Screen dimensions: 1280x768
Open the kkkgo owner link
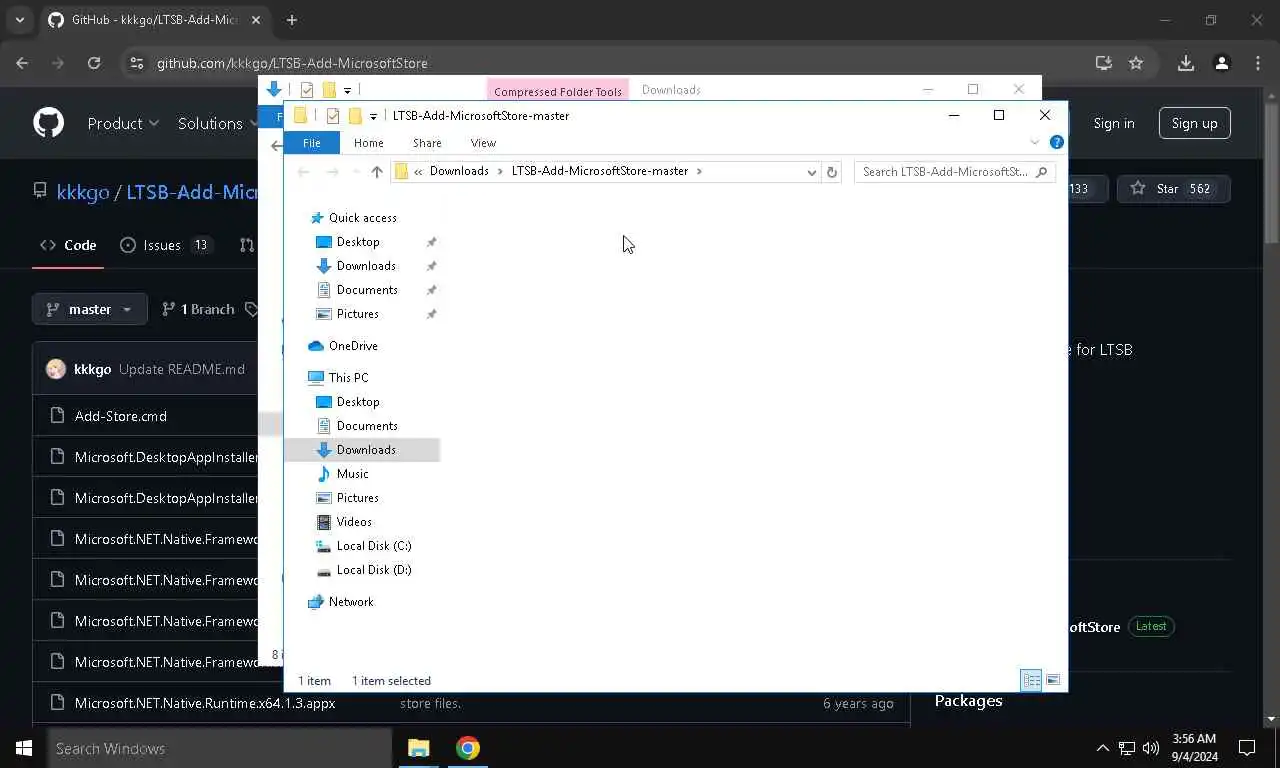83,192
